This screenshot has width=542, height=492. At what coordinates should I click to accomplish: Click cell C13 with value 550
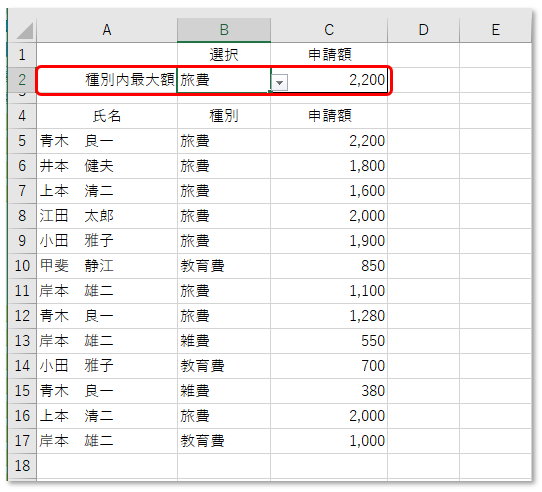[x=329, y=341]
